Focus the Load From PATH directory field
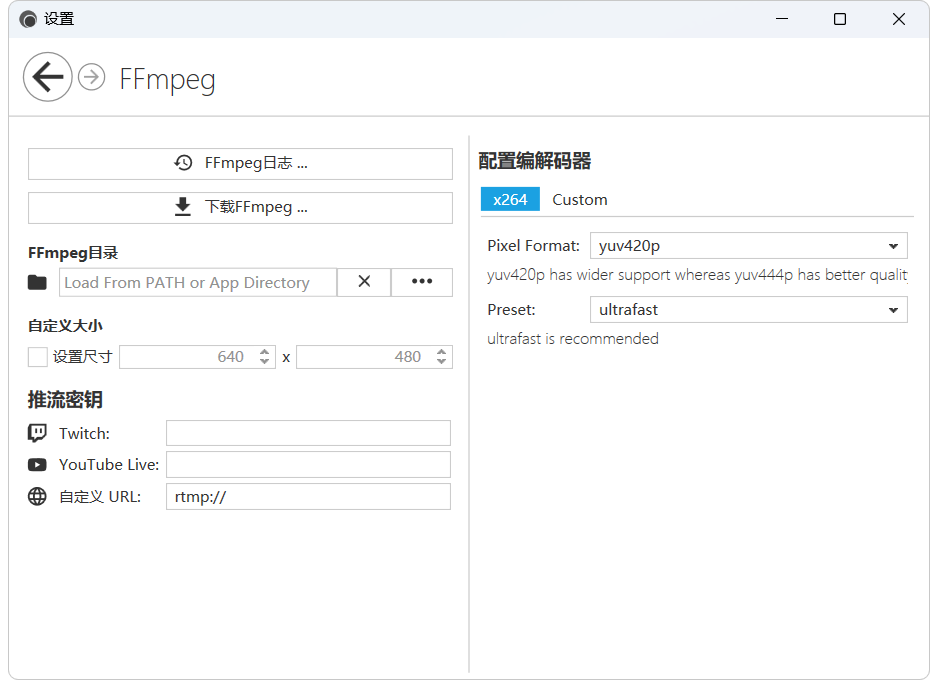The image size is (937, 687). (198, 283)
